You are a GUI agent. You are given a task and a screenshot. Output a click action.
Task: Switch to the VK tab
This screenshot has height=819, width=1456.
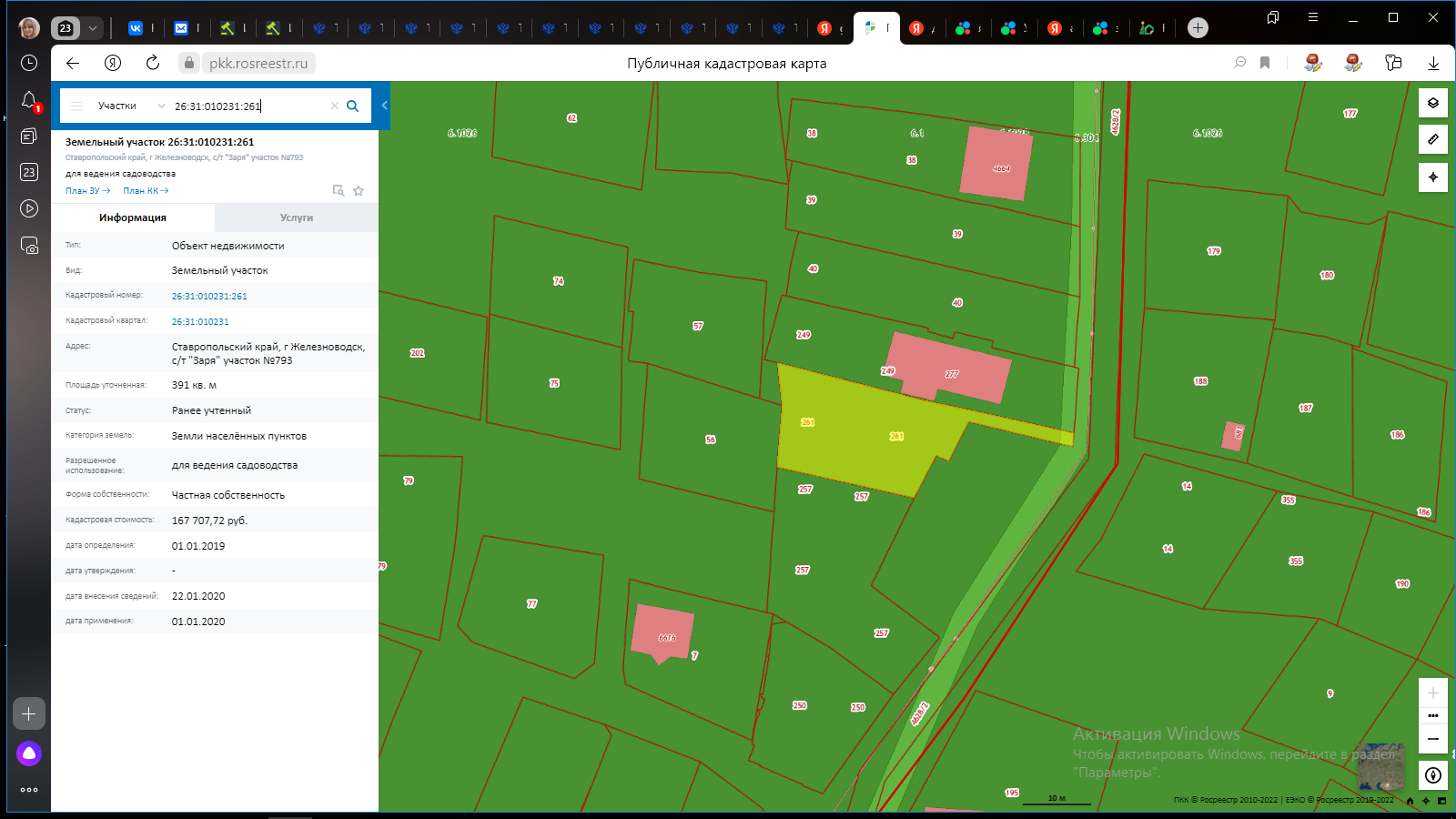point(136,28)
